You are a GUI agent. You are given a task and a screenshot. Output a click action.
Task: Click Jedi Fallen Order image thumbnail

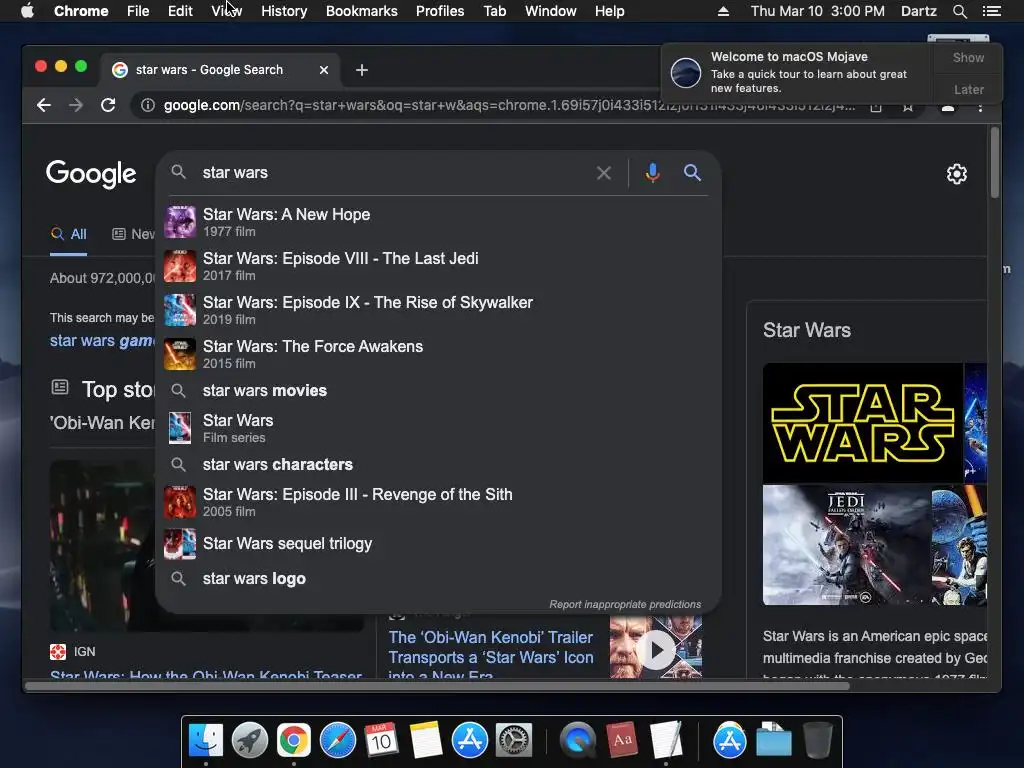point(846,545)
